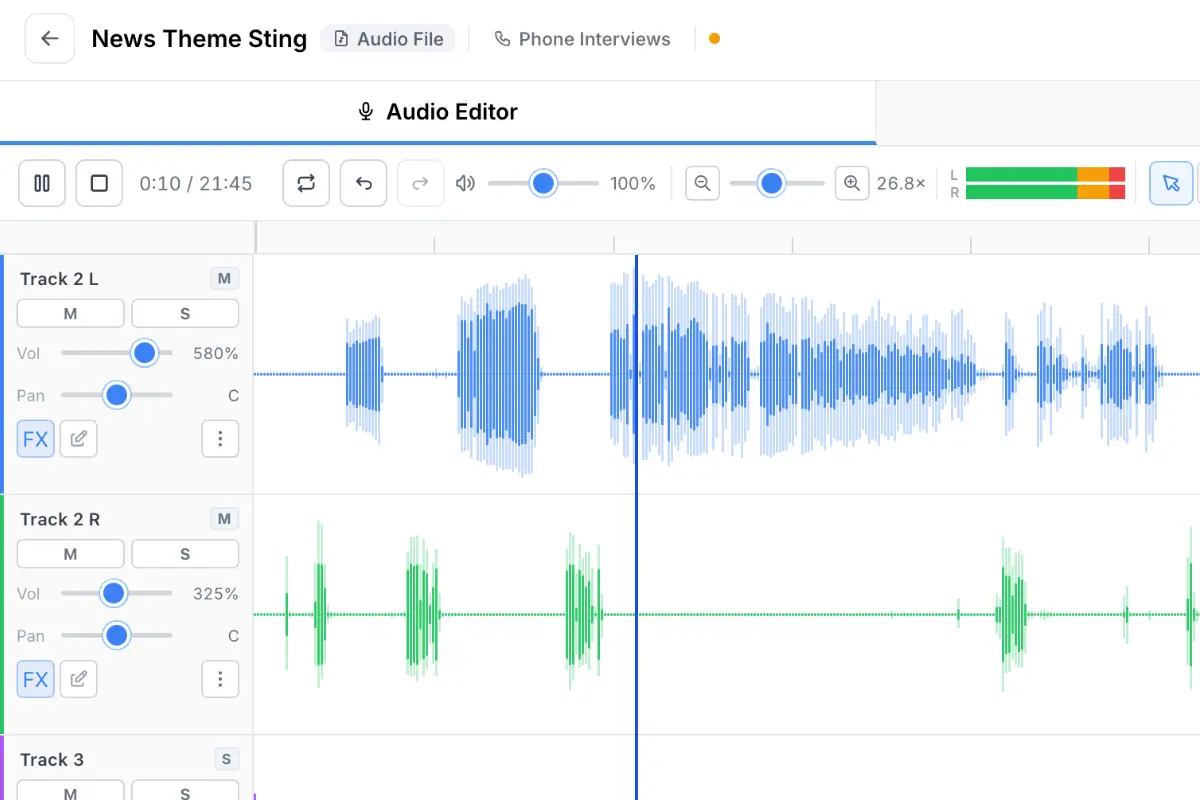Image resolution: width=1200 pixels, height=800 pixels.
Task: Solo Track 2 R
Action: point(185,553)
